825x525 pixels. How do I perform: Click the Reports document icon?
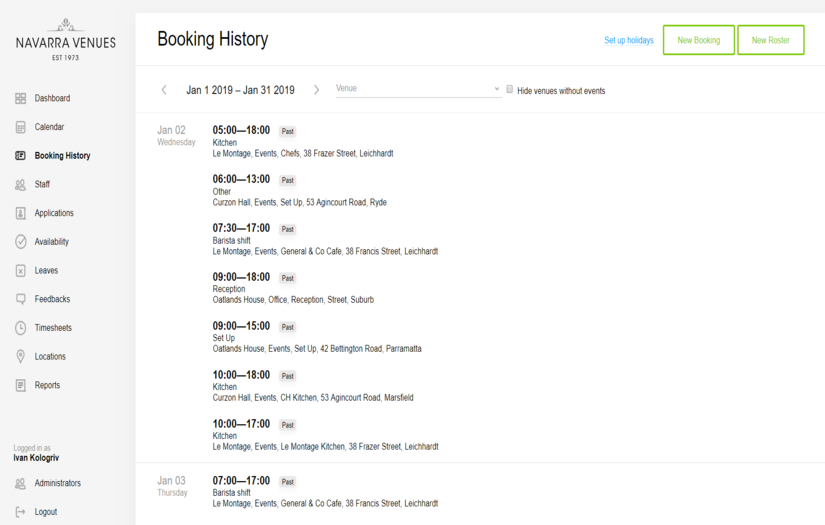coord(21,385)
